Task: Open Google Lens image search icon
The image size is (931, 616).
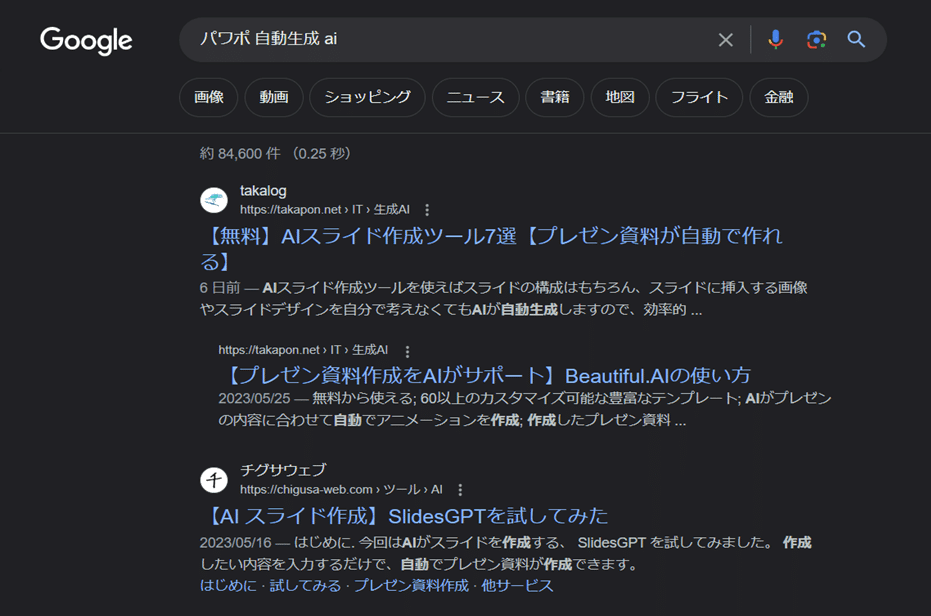Action: coord(816,40)
